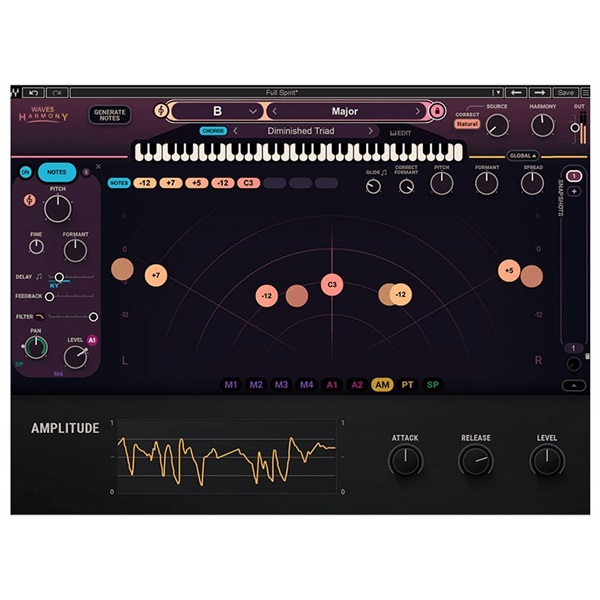This screenshot has width=600, height=600.
Task: Collapse the modulator panel with up arrow
Action: pos(574,386)
